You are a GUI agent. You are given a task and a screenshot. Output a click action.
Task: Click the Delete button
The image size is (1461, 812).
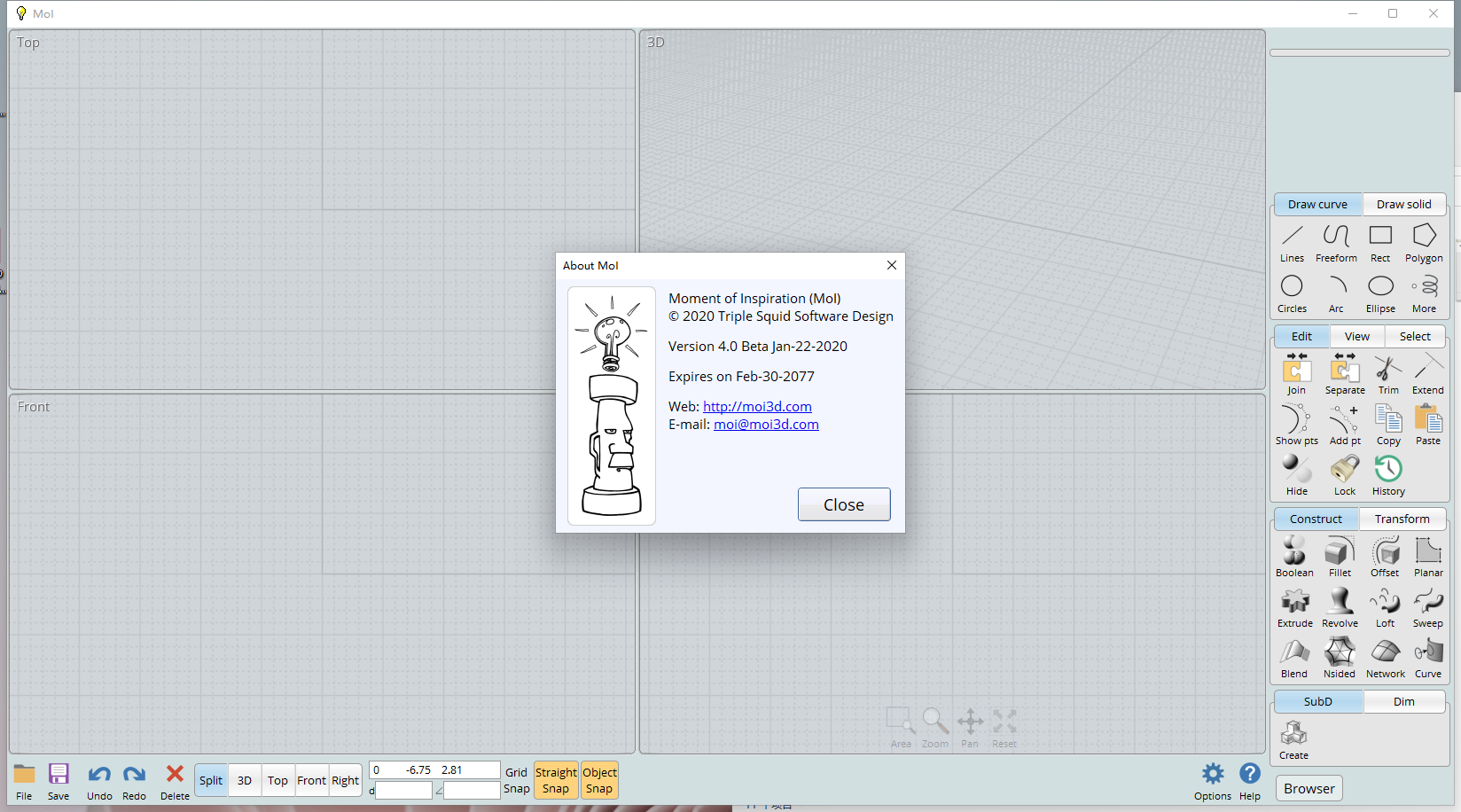(175, 781)
